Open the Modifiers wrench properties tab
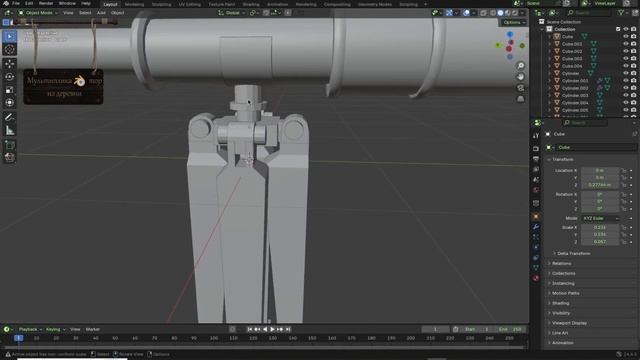This screenshot has width=640, height=360. [x=536, y=227]
